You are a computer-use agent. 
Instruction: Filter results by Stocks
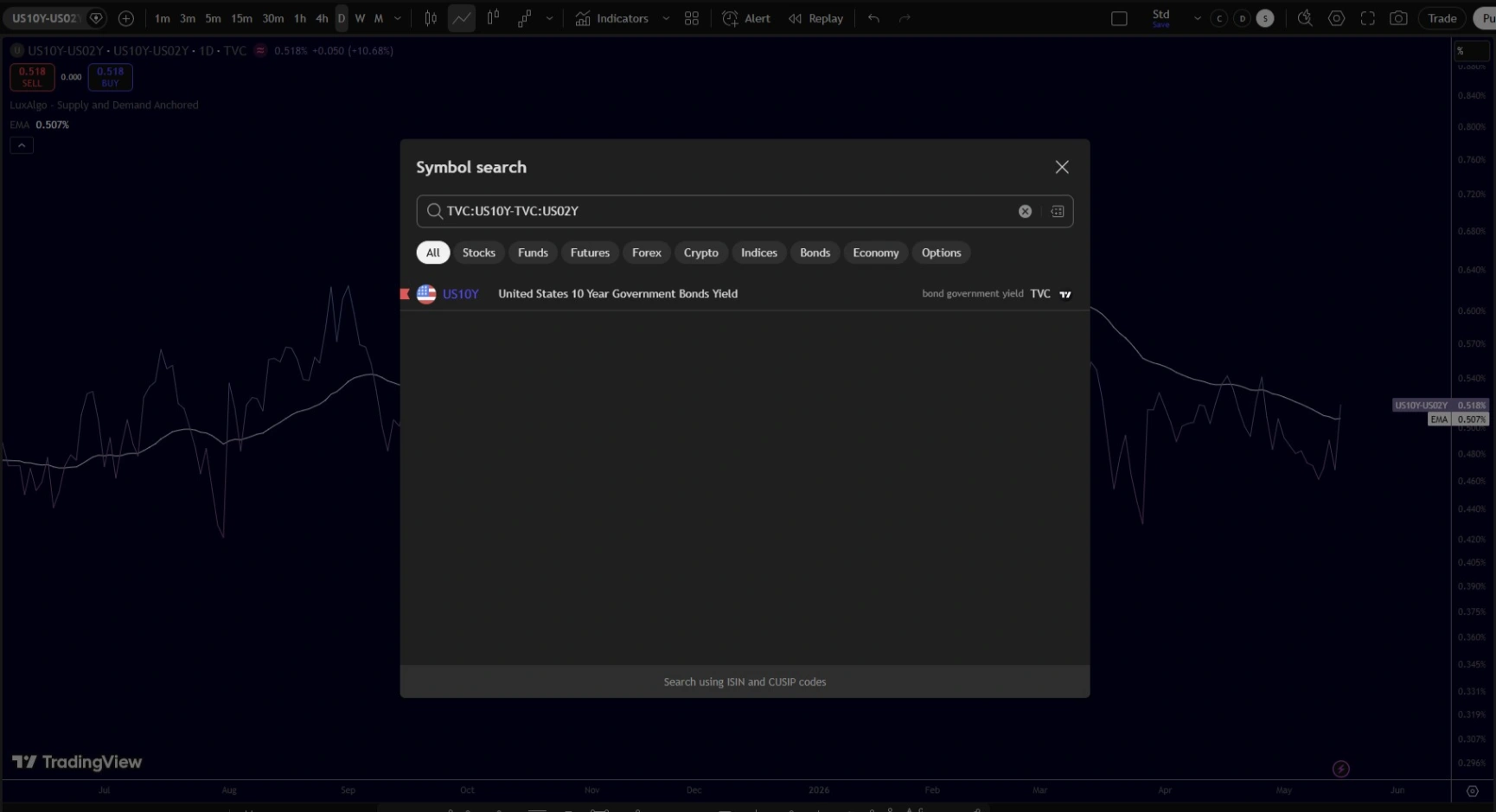tap(479, 253)
